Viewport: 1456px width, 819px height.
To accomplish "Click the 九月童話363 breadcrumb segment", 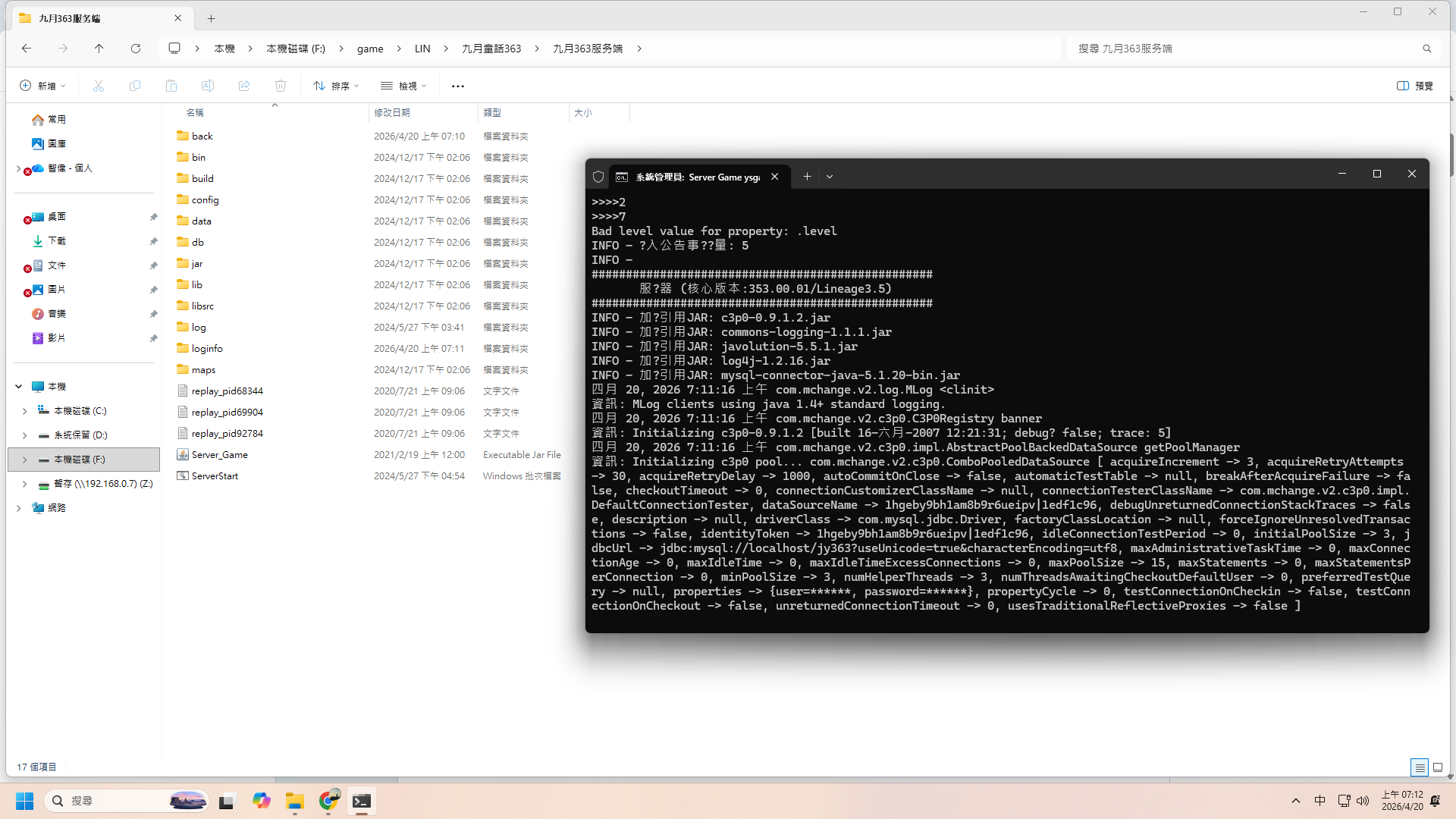I will click(x=491, y=49).
